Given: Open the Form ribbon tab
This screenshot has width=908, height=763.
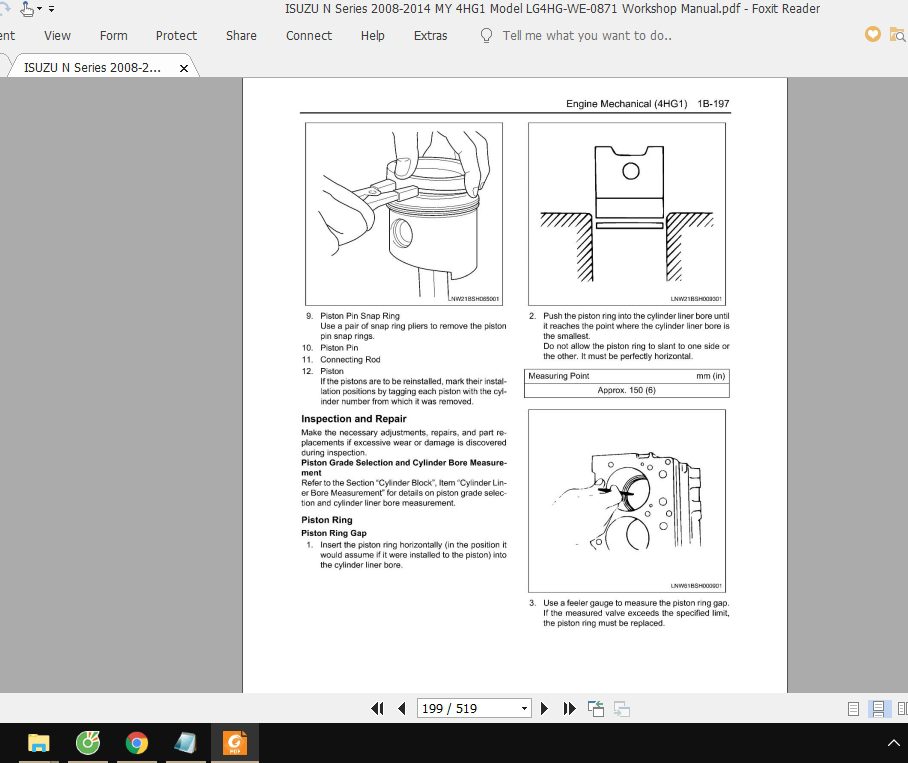Looking at the screenshot, I should pos(114,36).
